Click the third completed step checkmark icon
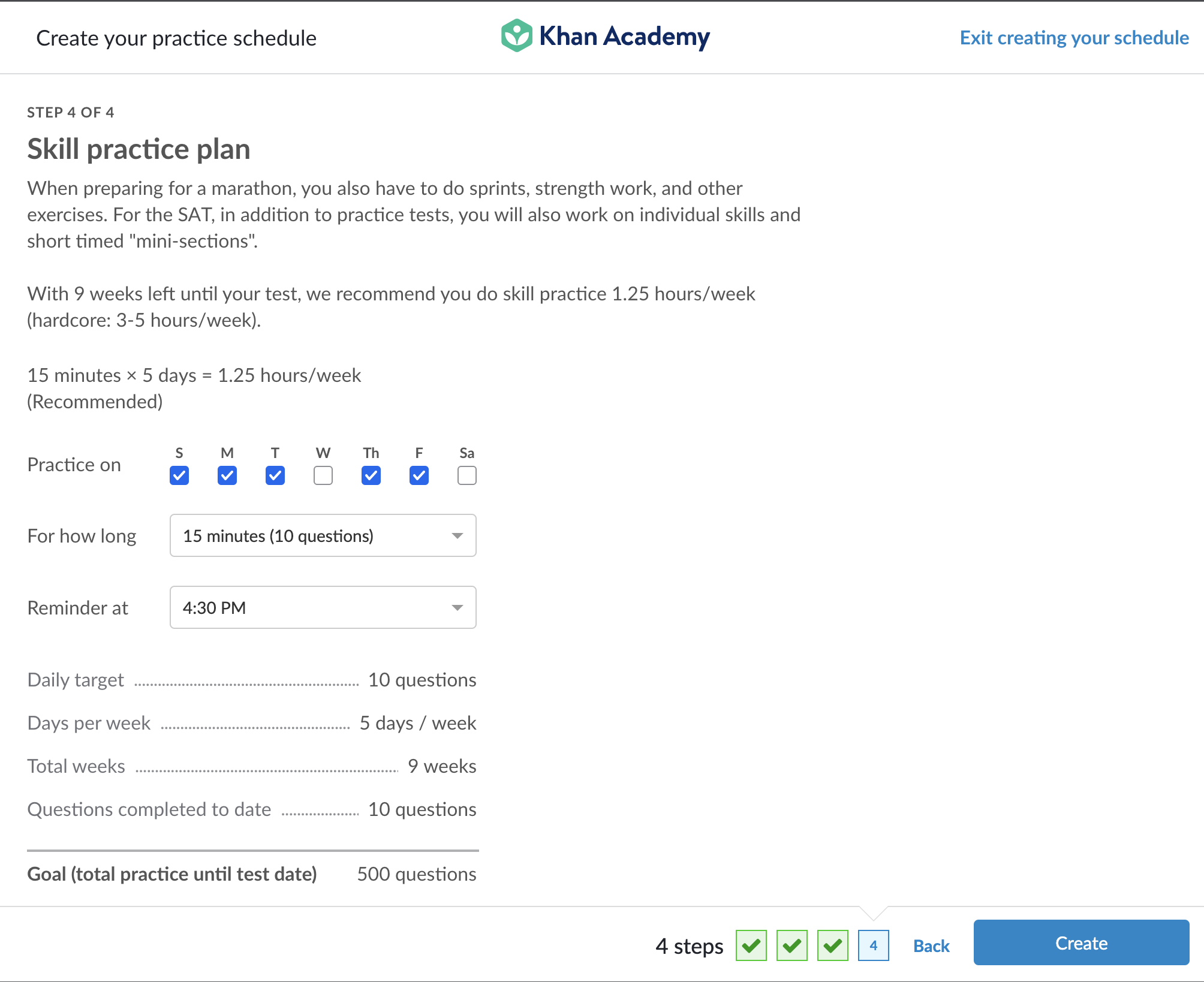The image size is (1204, 982). [832, 945]
